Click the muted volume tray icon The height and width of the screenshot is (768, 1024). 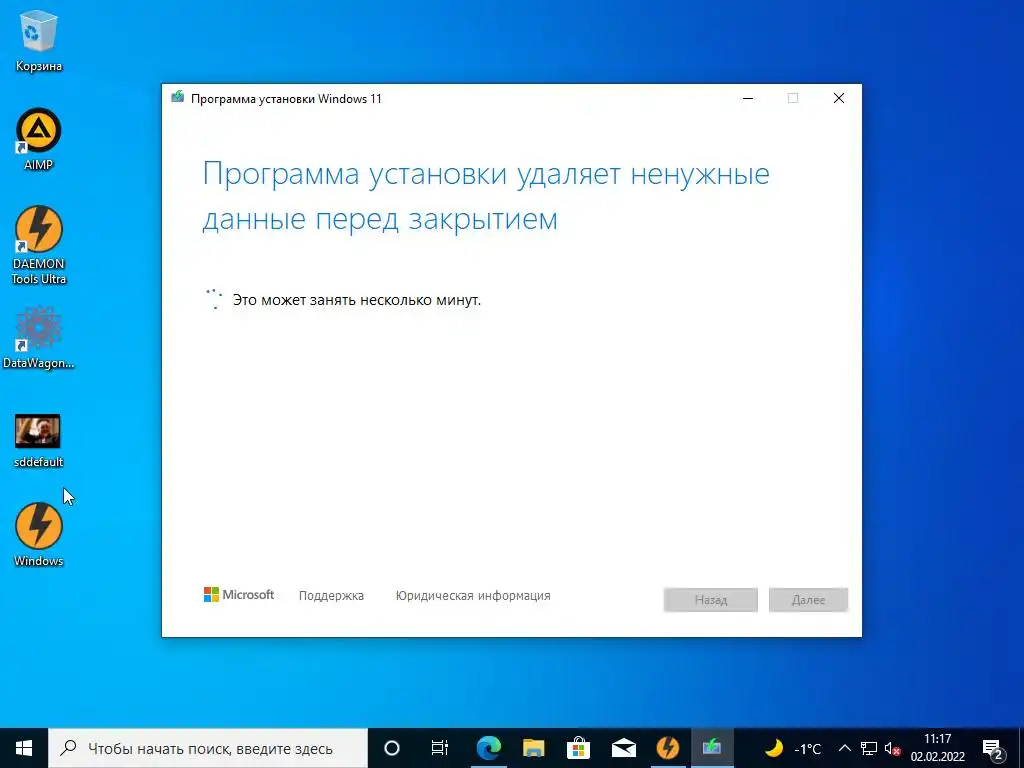[x=892, y=748]
